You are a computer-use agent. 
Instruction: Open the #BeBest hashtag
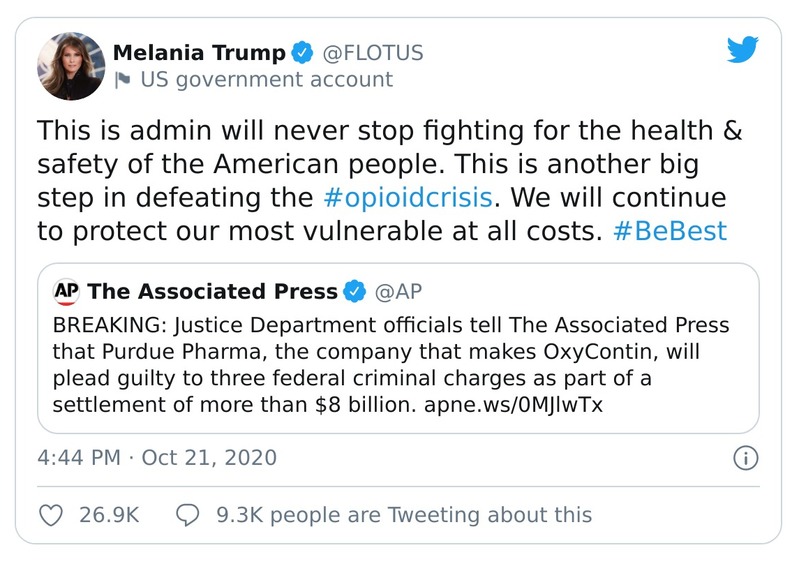(x=667, y=231)
